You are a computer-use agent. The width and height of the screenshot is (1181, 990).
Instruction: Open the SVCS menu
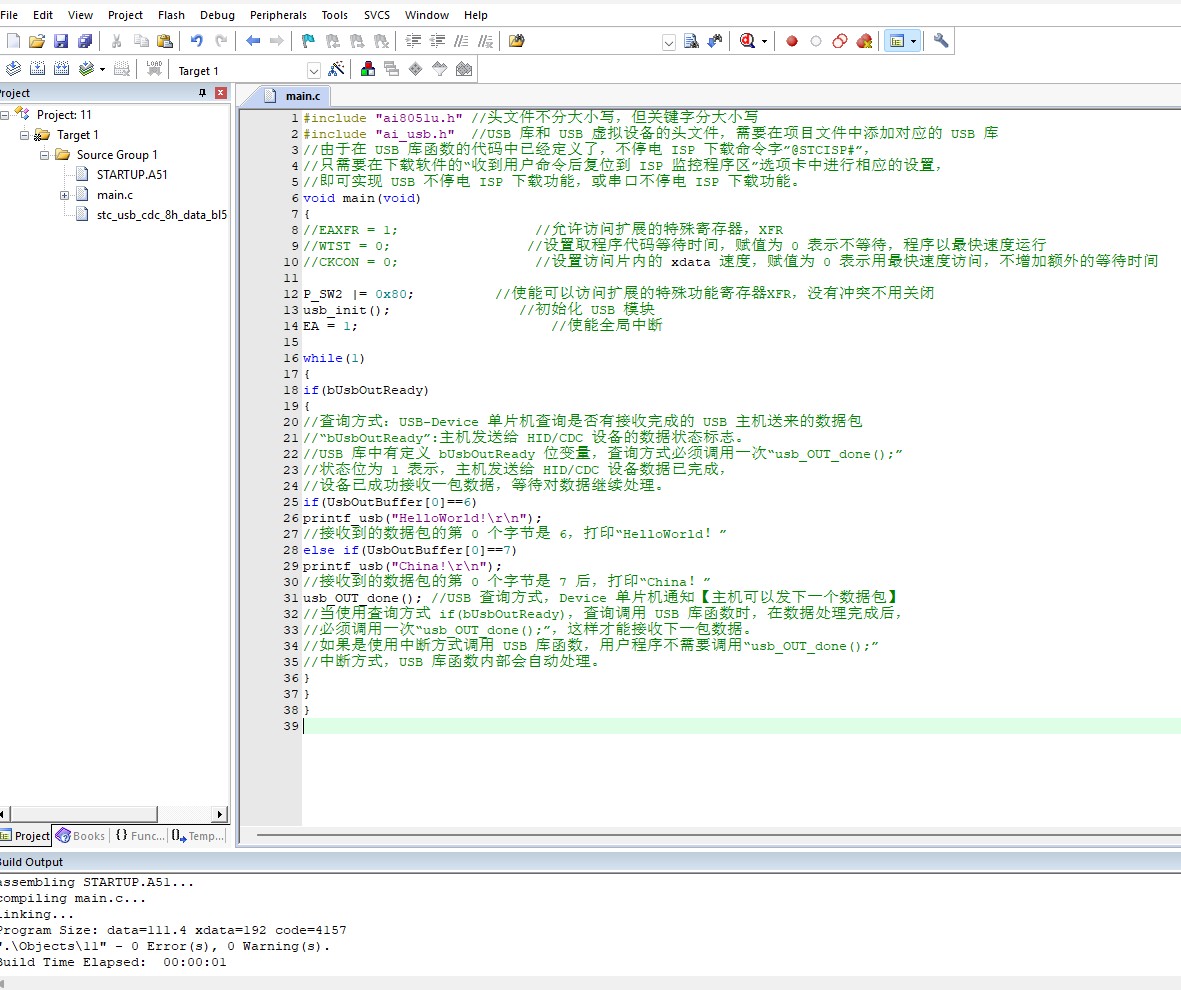pyautogui.click(x=377, y=15)
